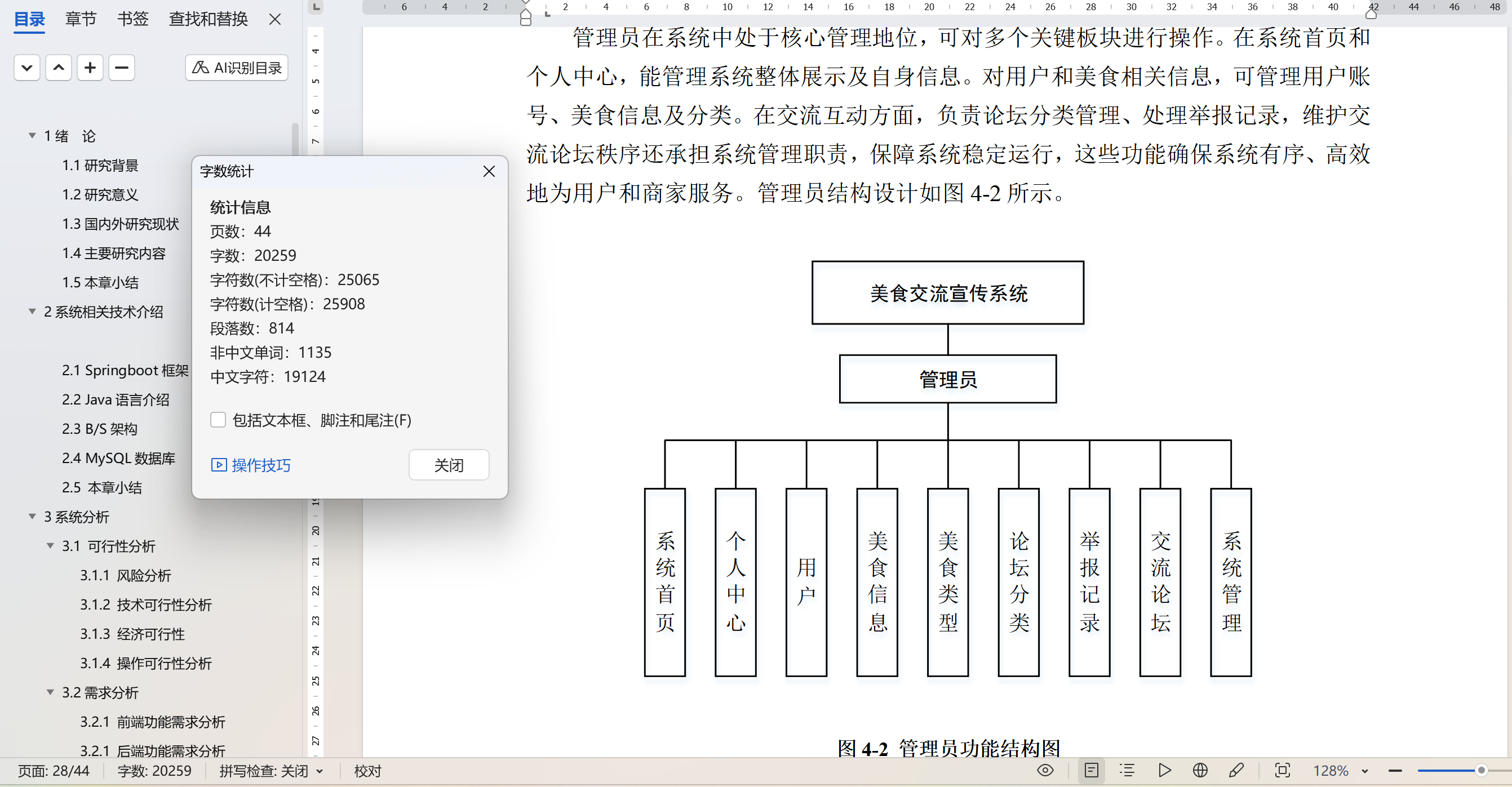Open the zoom percentage dropdown arrow

(1365, 771)
